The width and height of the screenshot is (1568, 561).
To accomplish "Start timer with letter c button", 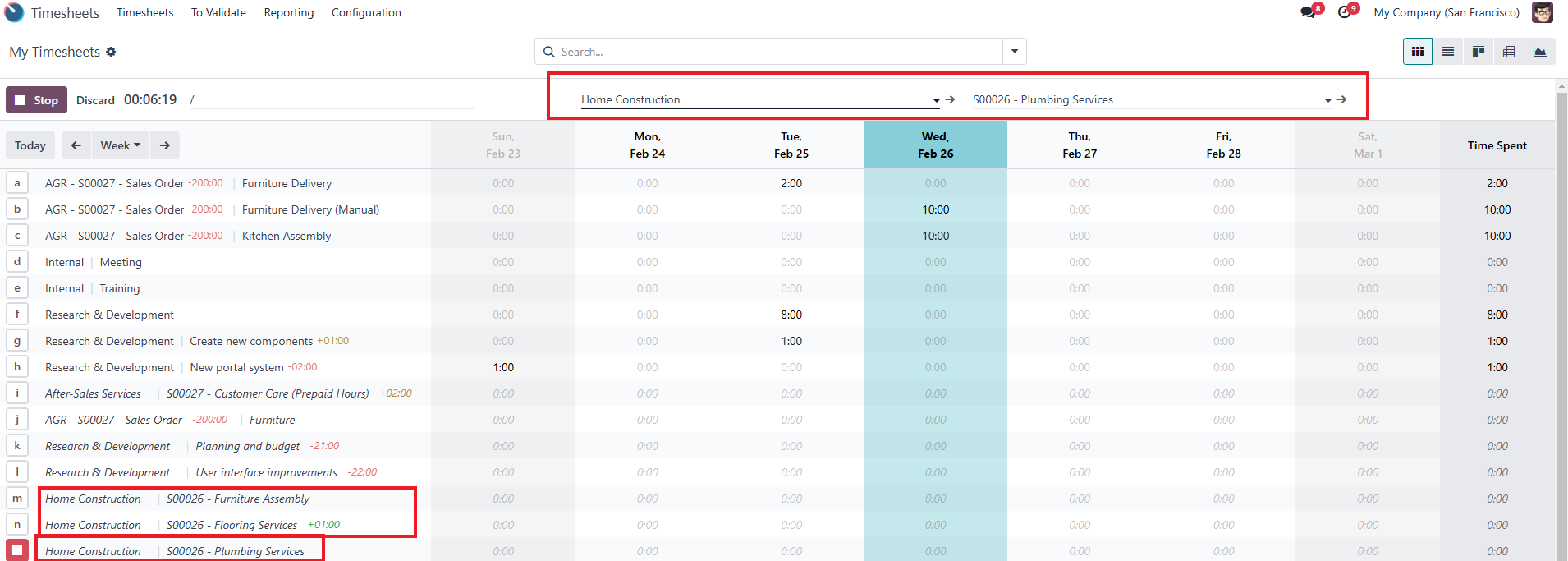I will pyautogui.click(x=17, y=235).
